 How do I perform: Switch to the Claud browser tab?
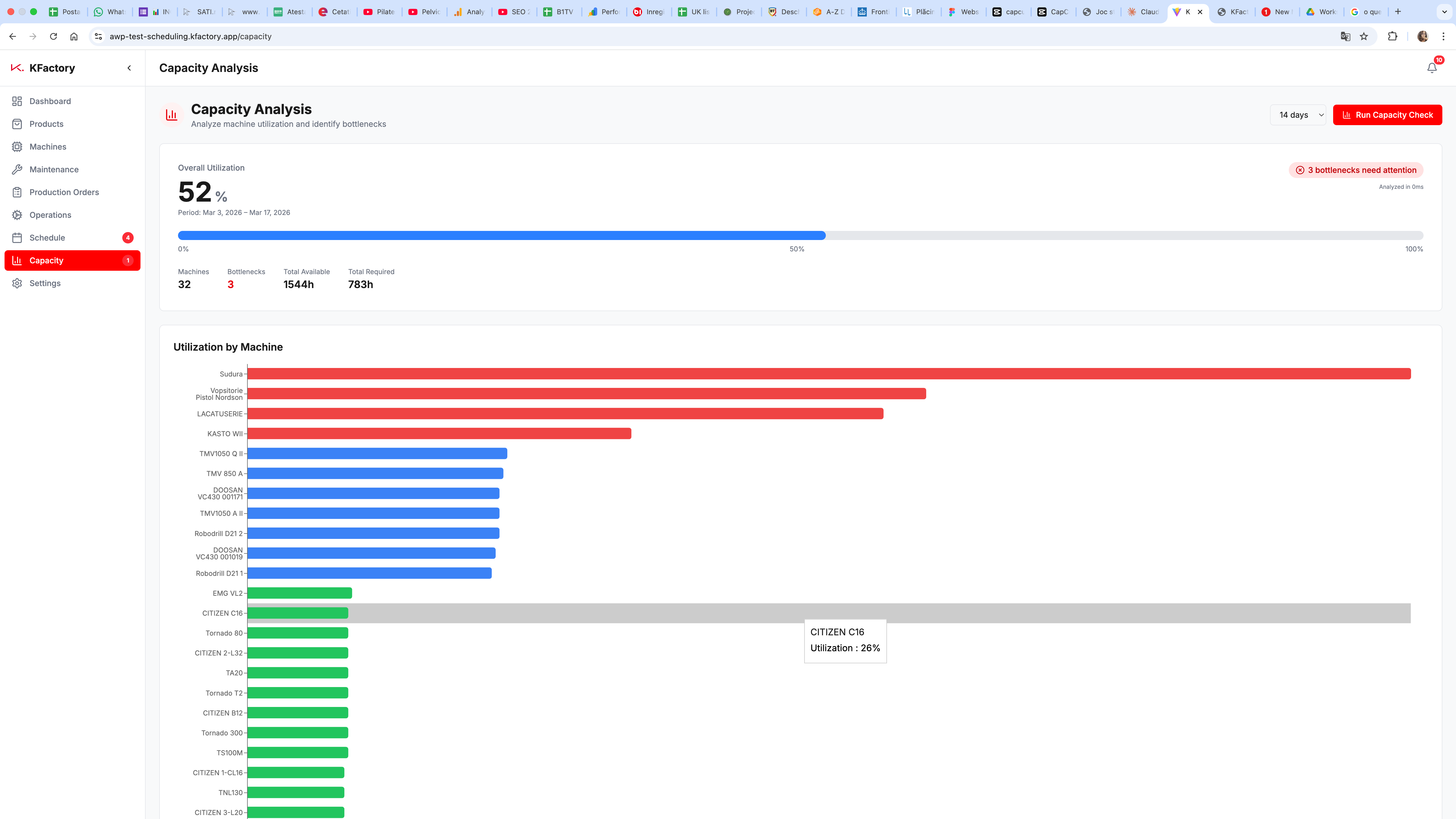[x=1144, y=12]
